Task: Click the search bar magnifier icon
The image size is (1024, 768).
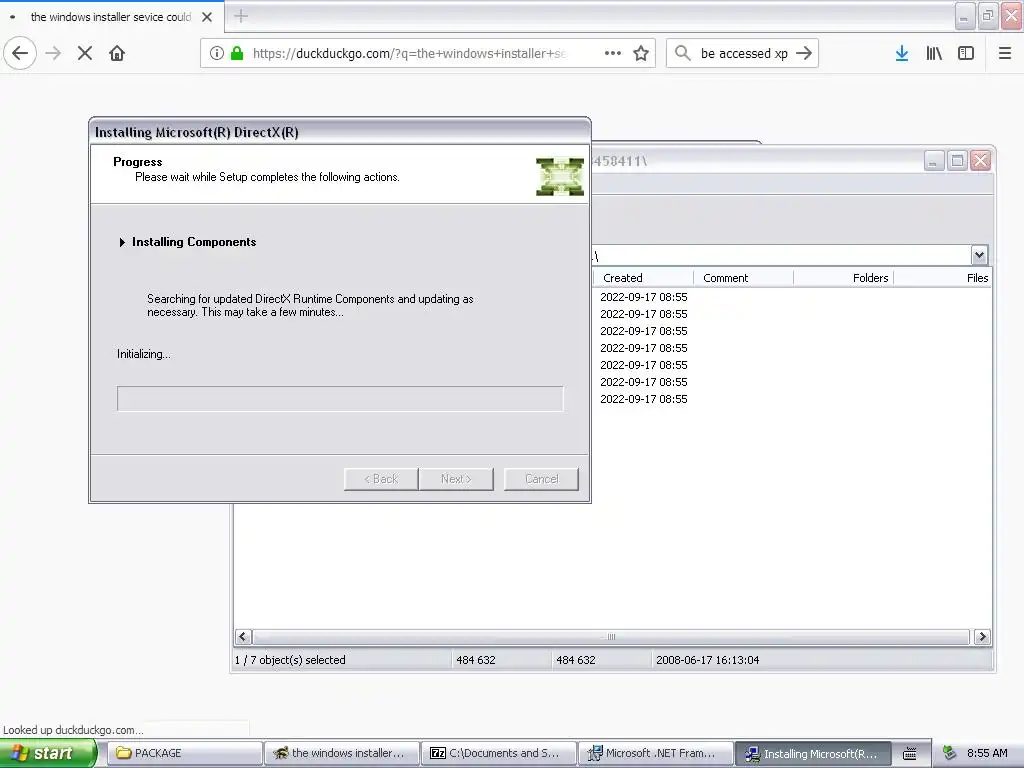Action: pos(682,53)
